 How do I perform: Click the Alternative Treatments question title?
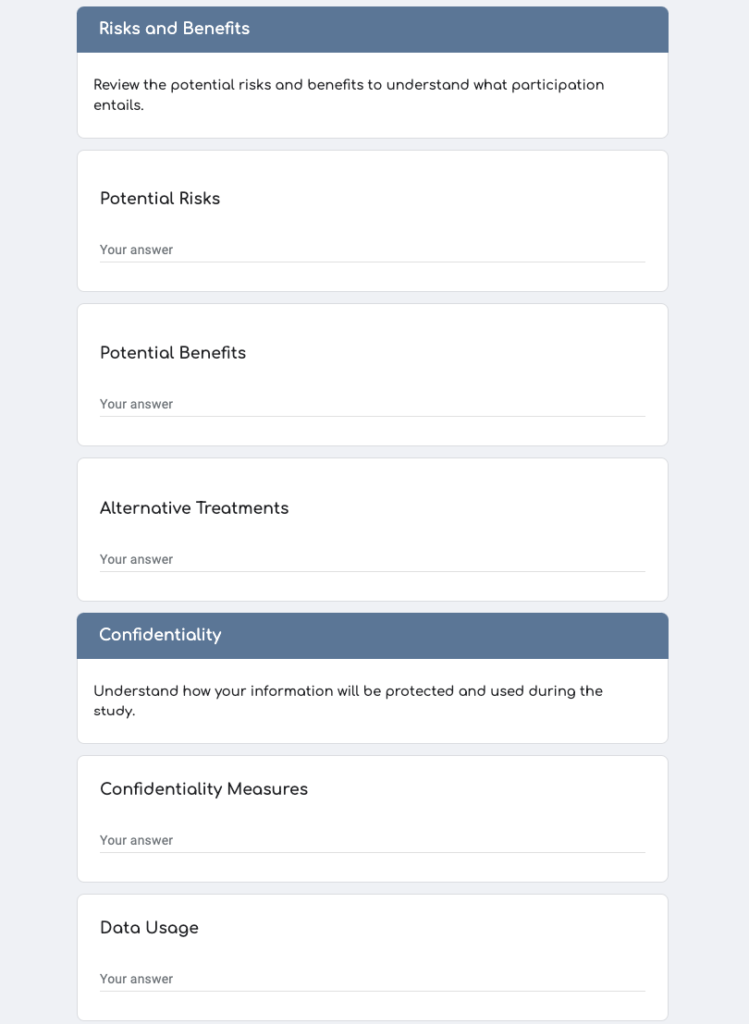[193, 508]
